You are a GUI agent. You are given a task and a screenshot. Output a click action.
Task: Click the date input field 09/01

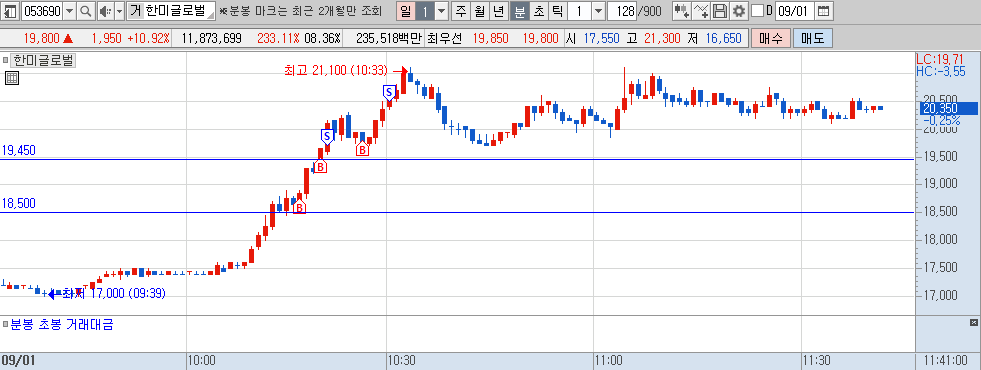(795, 11)
